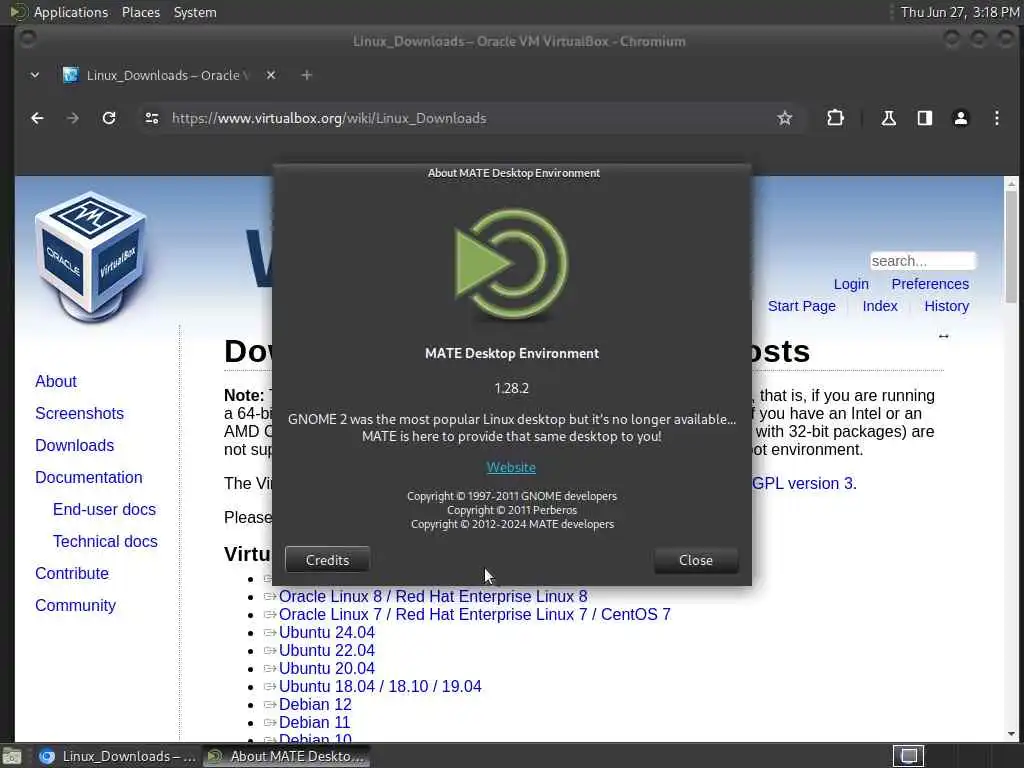
Task: Open the Places menu
Action: pos(141,12)
